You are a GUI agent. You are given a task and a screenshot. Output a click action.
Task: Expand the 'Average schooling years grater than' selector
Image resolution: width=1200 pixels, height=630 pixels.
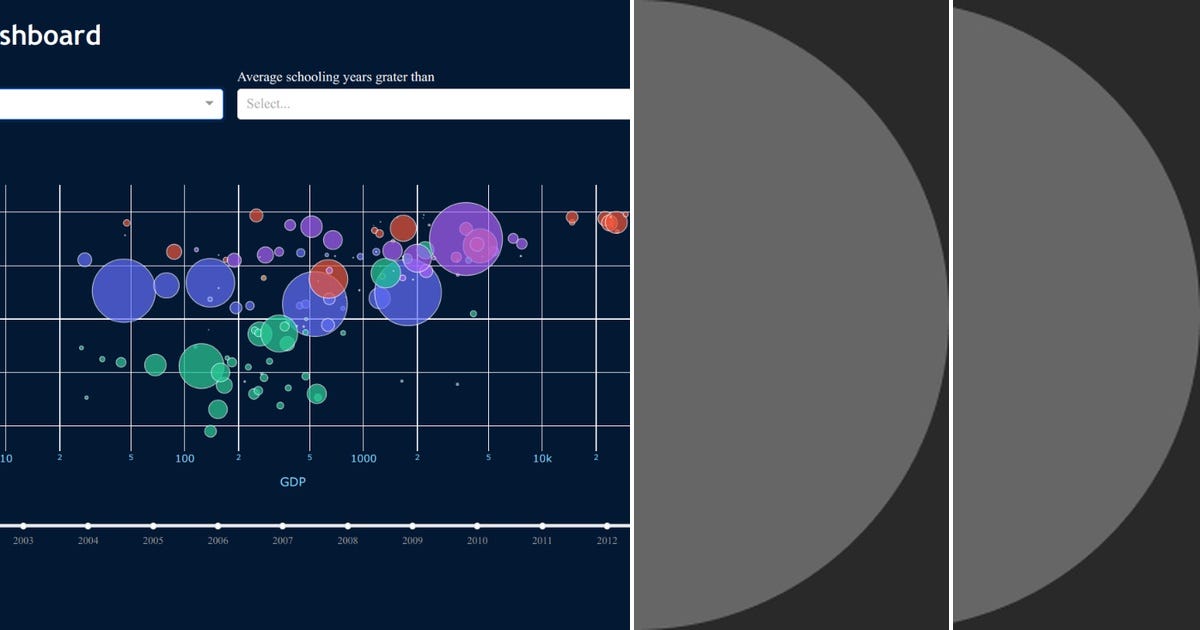pyautogui.click(x=430, y=103)
